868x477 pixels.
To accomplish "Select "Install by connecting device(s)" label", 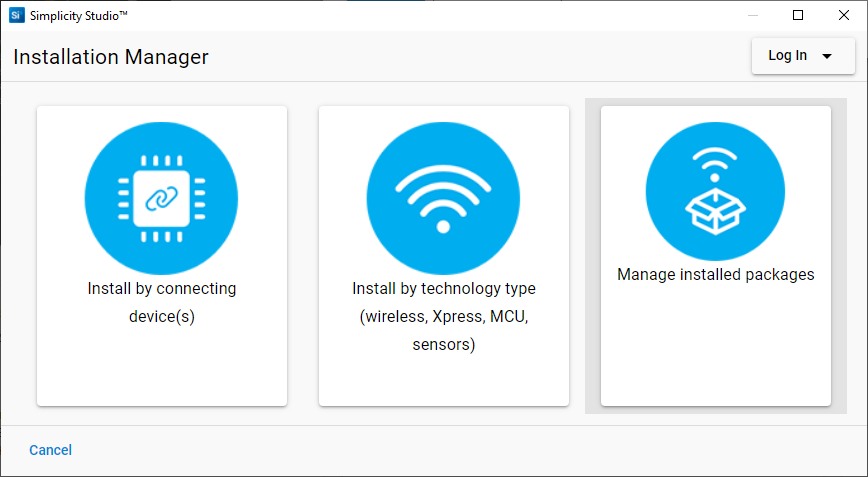I will 162,303.
